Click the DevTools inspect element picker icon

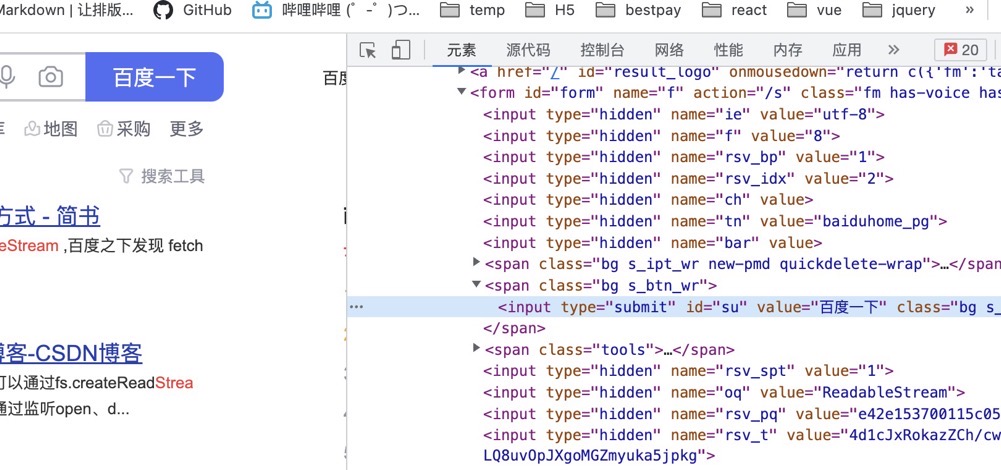pyautogui.click(x=368, y=50)
